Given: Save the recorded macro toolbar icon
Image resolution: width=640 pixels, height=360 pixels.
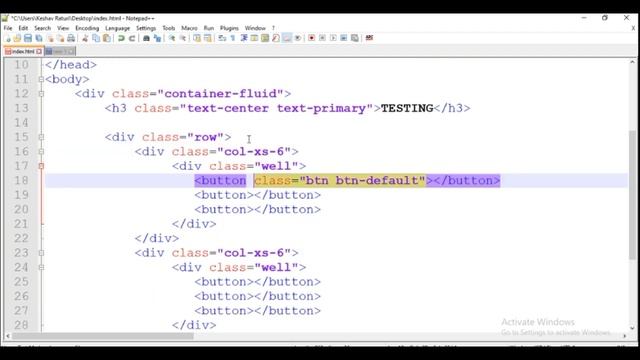Looking at the screenshot, I should (355, 38).
